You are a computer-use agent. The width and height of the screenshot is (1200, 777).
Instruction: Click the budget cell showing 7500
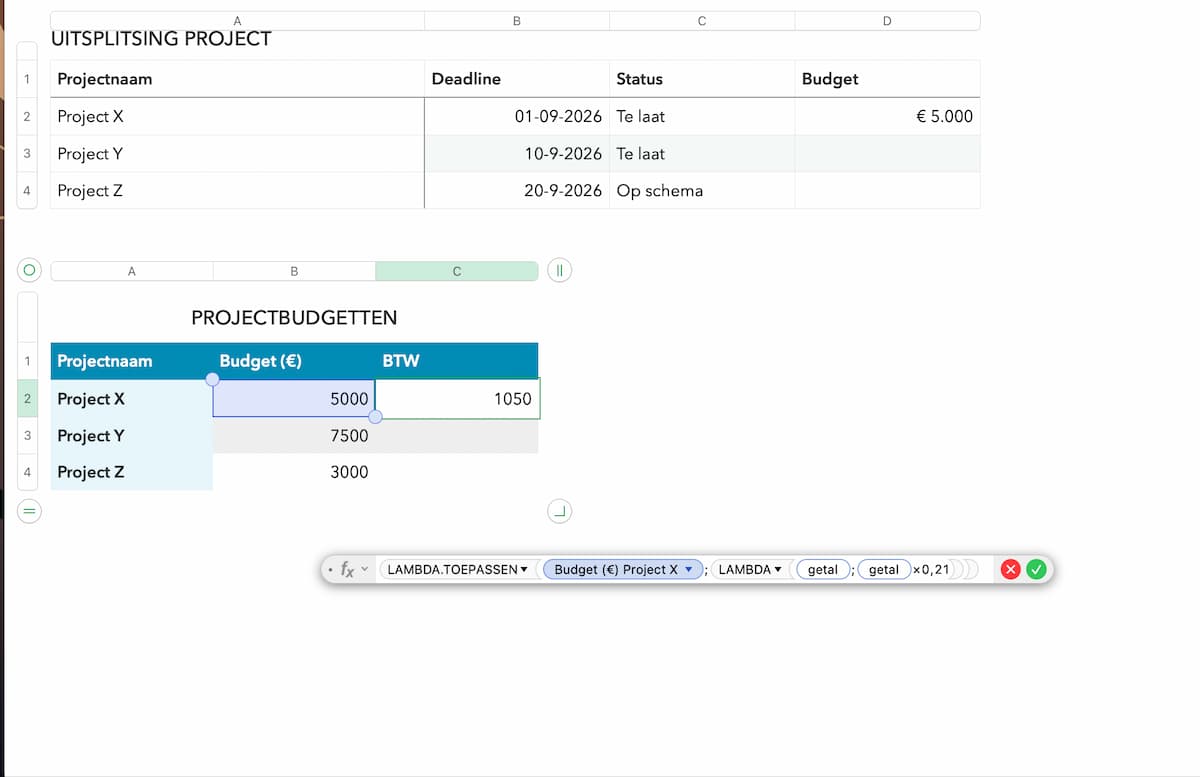click(294, 436)
